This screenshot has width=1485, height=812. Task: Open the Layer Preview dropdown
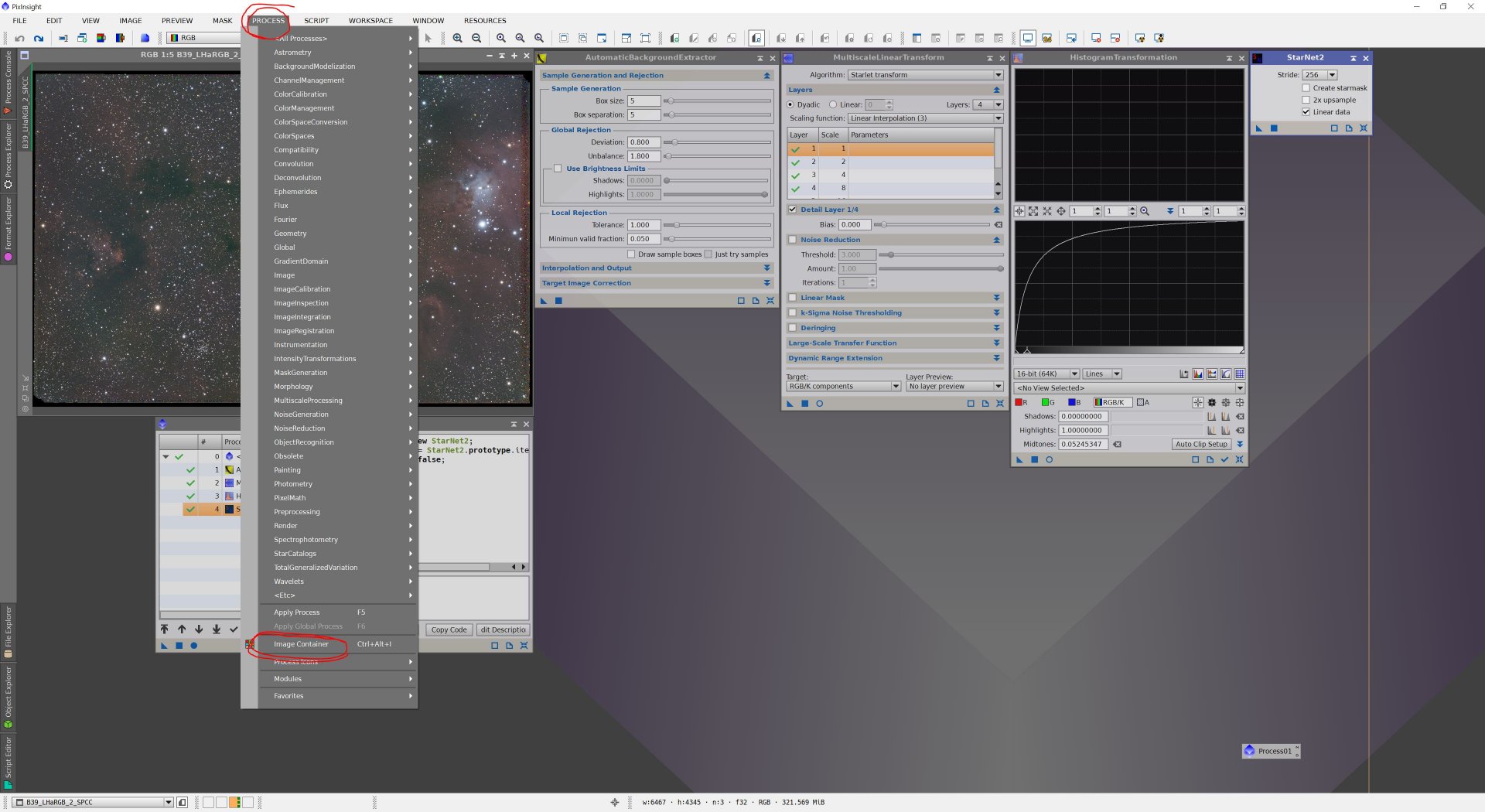point(955,387)
